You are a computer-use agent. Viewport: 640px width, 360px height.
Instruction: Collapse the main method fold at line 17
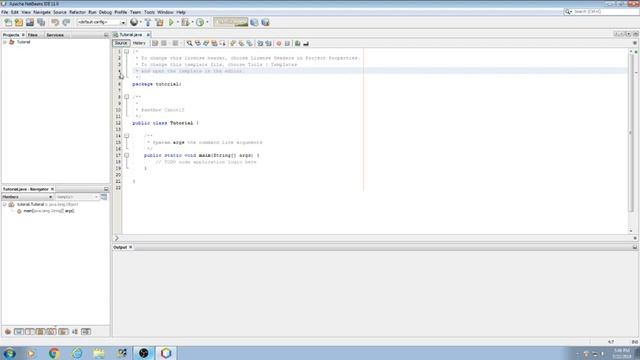point(127,155)
